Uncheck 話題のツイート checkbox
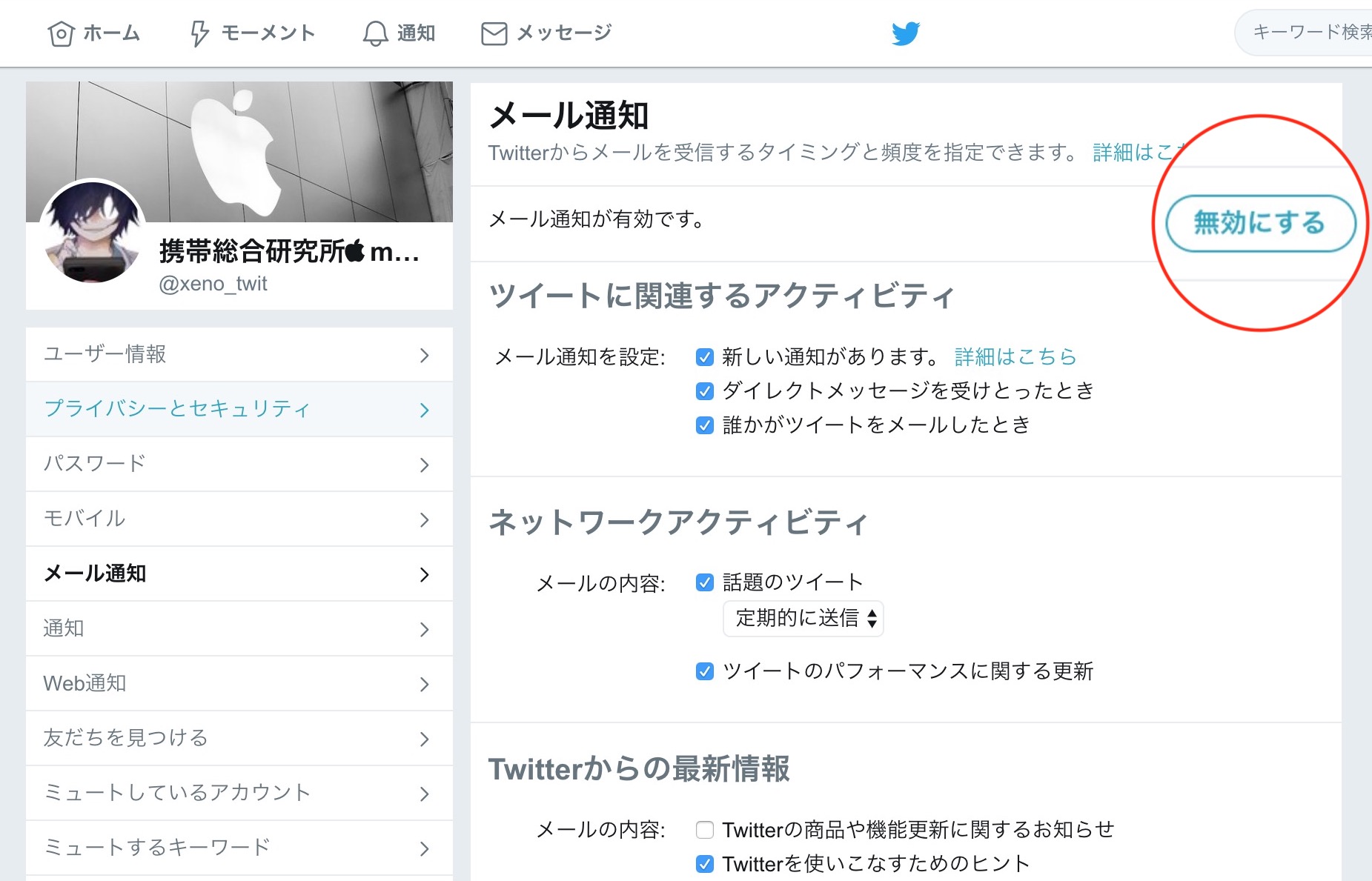Screen dimensions: 1372x881 (x=705, y=582)
